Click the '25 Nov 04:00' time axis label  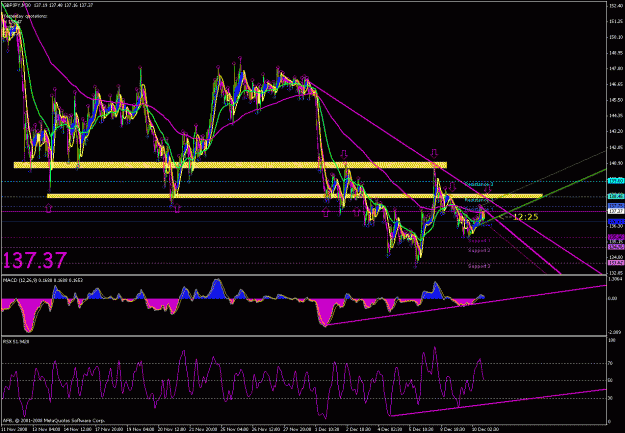(234, 429)
